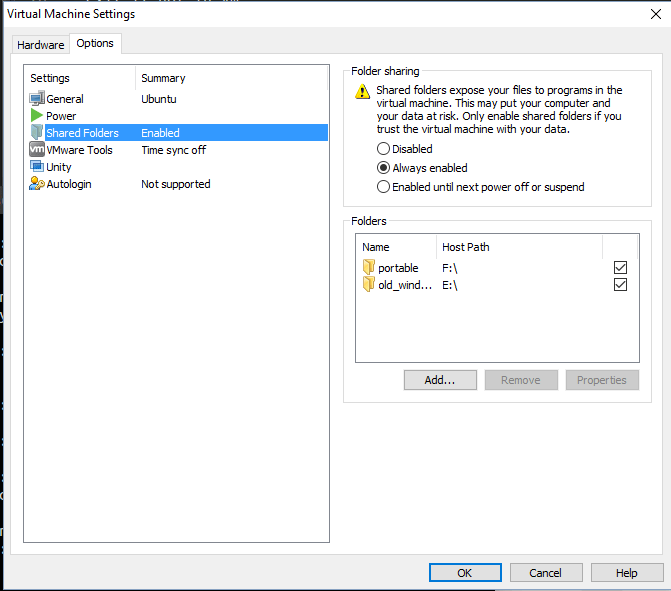Click the Not supported summary text
671x591 pixels.
176,184
